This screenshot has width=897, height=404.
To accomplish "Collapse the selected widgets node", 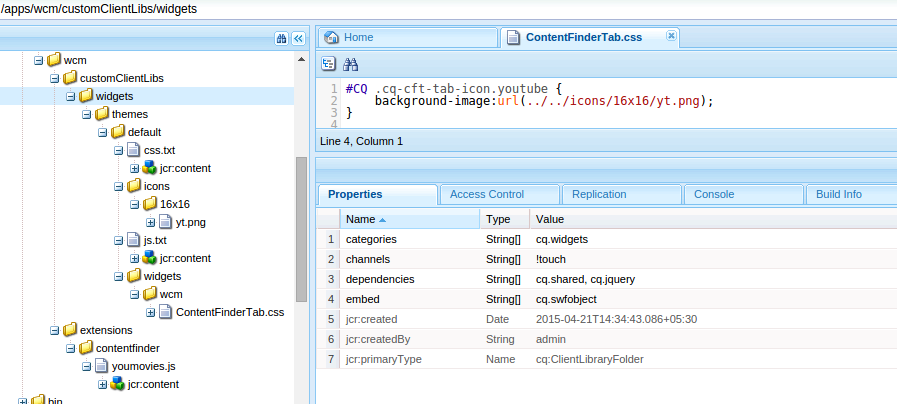I will coord(70,96).
